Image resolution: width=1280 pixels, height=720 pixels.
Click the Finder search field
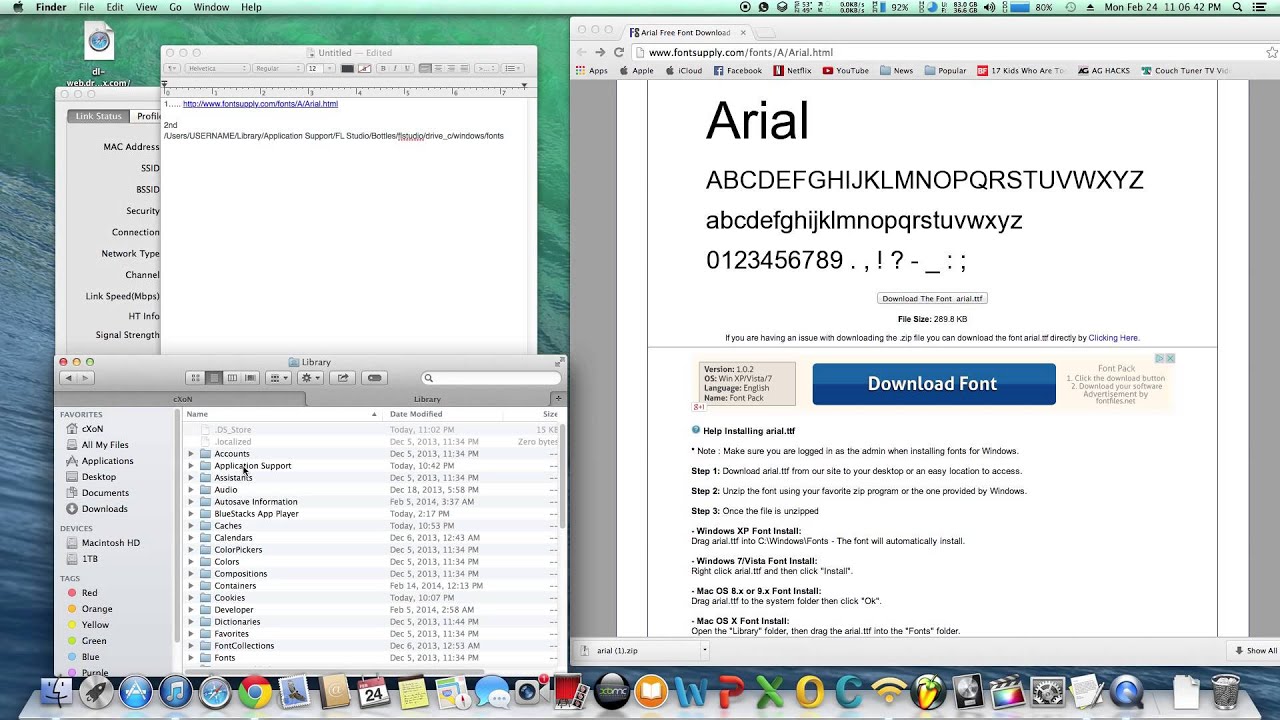pyautogui.click(x=491, y=378)
